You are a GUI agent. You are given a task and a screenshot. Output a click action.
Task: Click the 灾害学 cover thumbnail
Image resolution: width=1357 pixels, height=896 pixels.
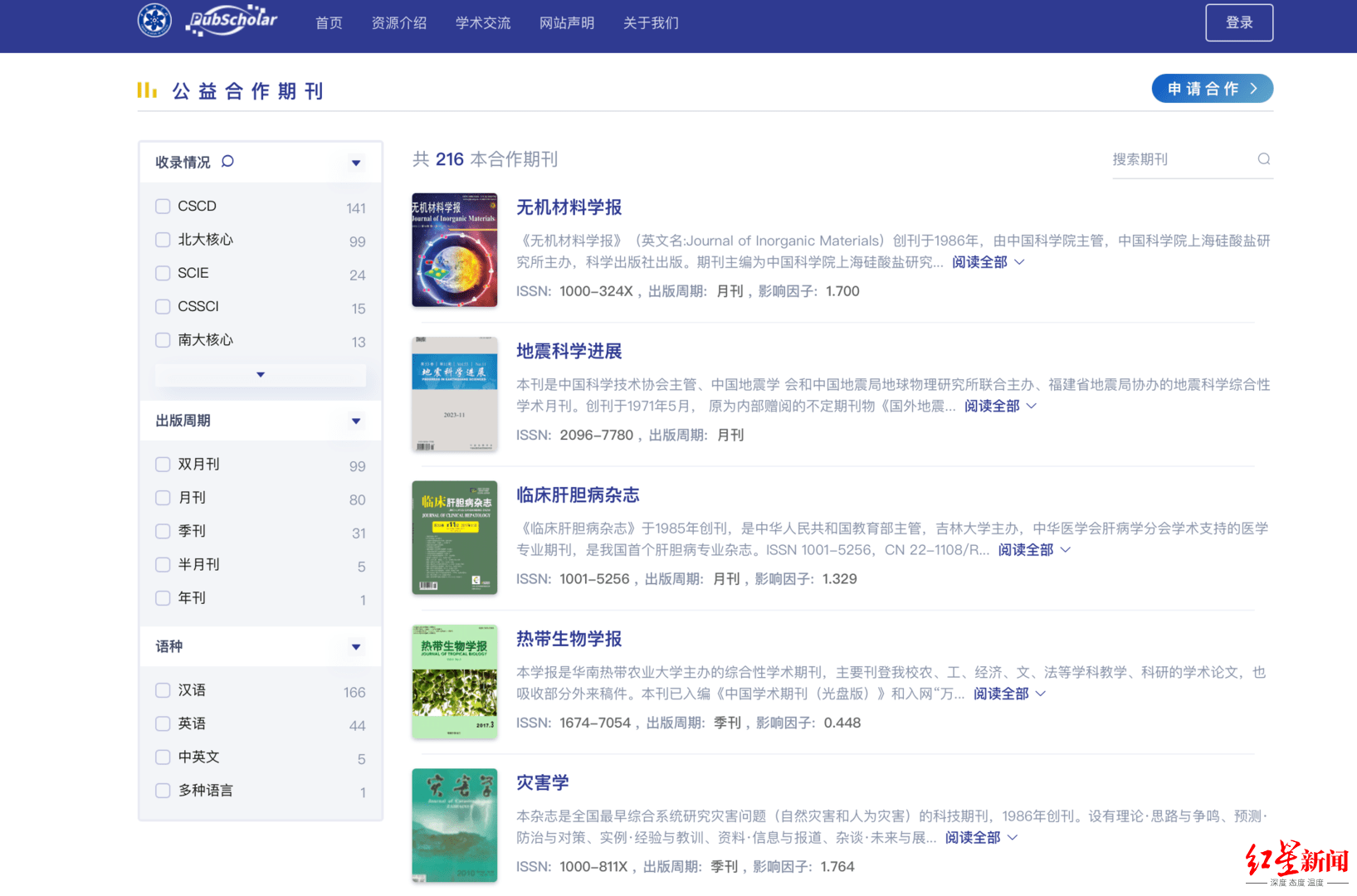click(455, 825)
